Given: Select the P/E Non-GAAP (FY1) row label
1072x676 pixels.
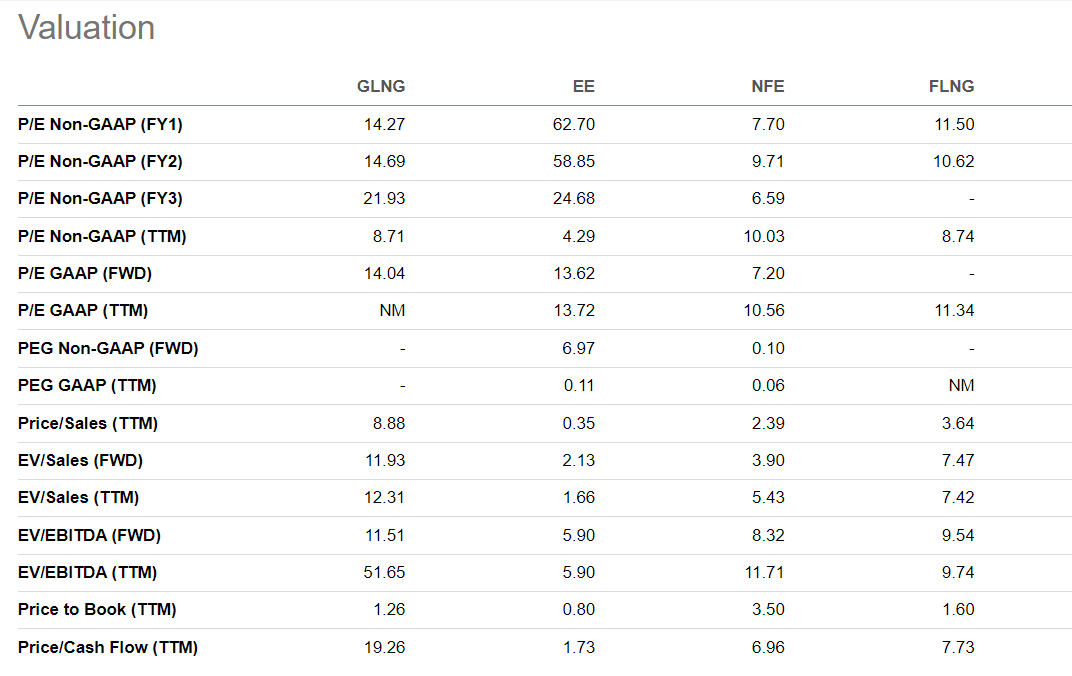Looking at the screenshot, I should point(100,124).
